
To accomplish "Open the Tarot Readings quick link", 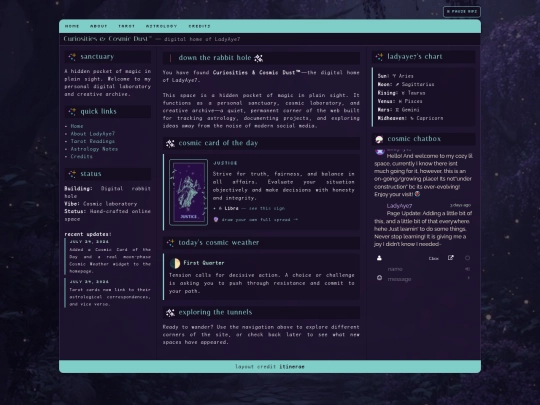I will (x=93, y=141).
